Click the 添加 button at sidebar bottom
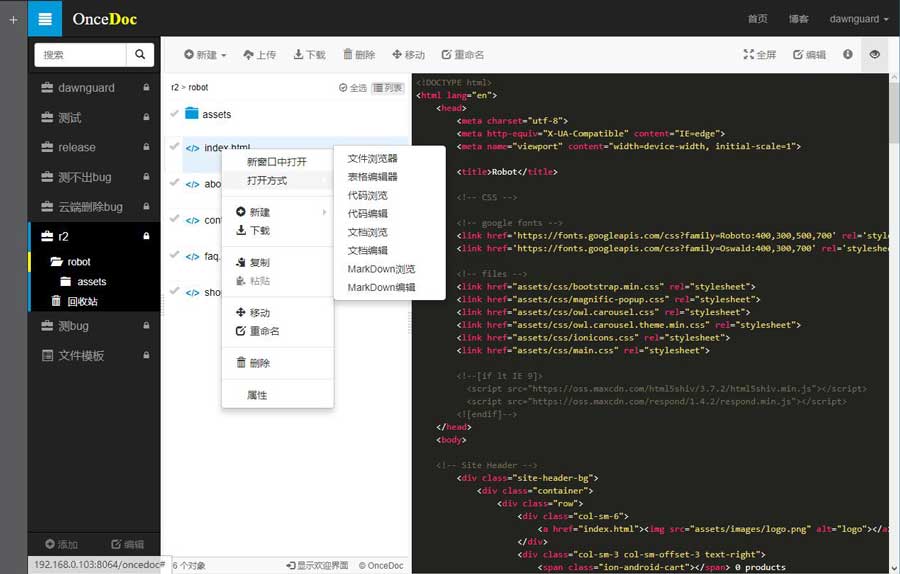 pyautogui.click(x=61, y=544)
